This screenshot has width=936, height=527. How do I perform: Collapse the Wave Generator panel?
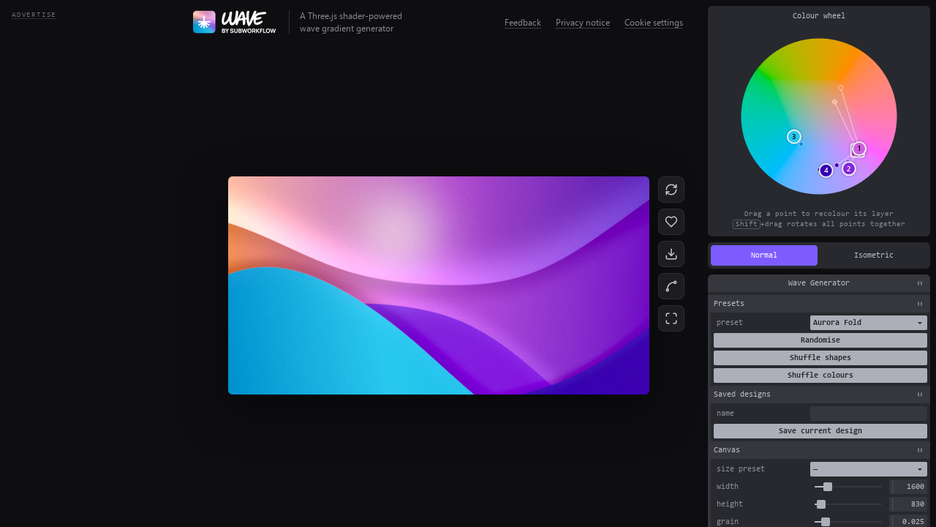[919, 283]
